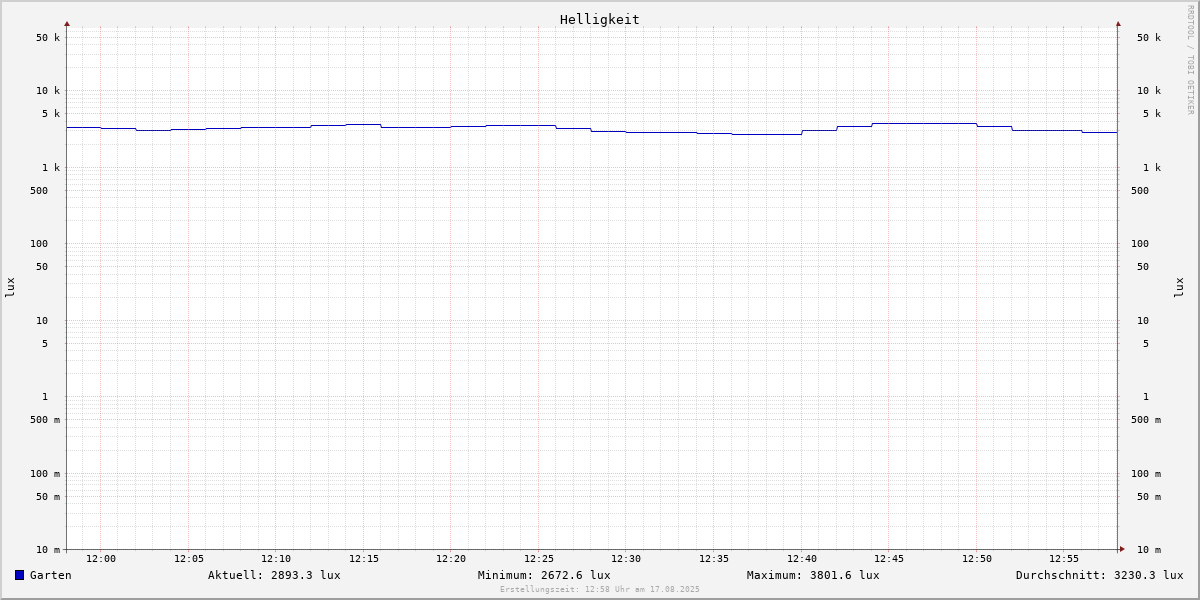Click the 500 m label on right axis
This screenshot has width=1200, height=600.
tap(1146, 420)
